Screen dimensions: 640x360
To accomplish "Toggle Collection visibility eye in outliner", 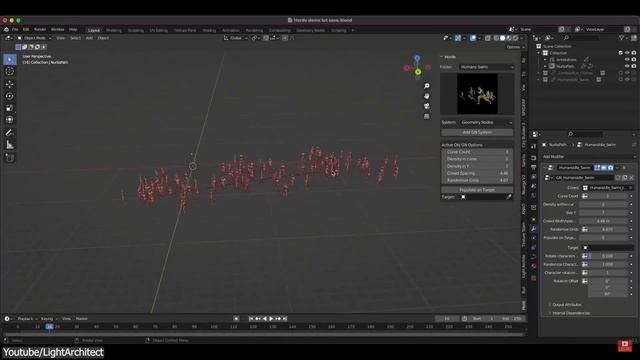I will point(627,53).
